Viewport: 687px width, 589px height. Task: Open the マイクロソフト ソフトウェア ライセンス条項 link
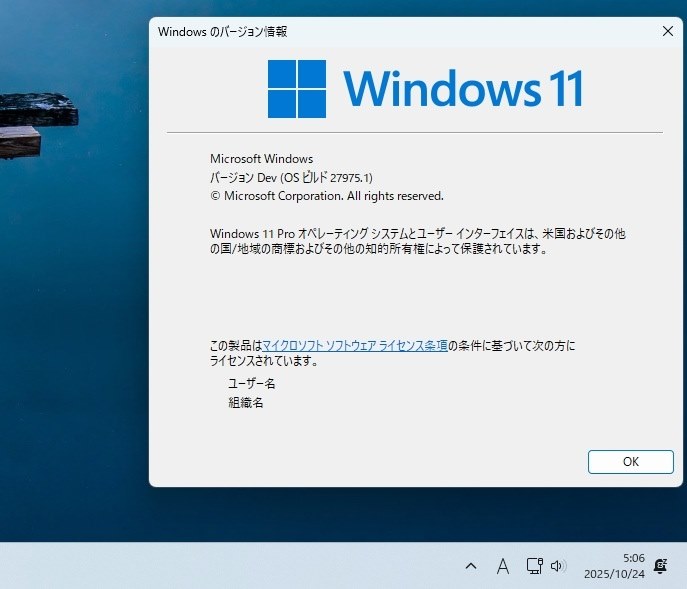pyautogui.click(x=355, y=346)
